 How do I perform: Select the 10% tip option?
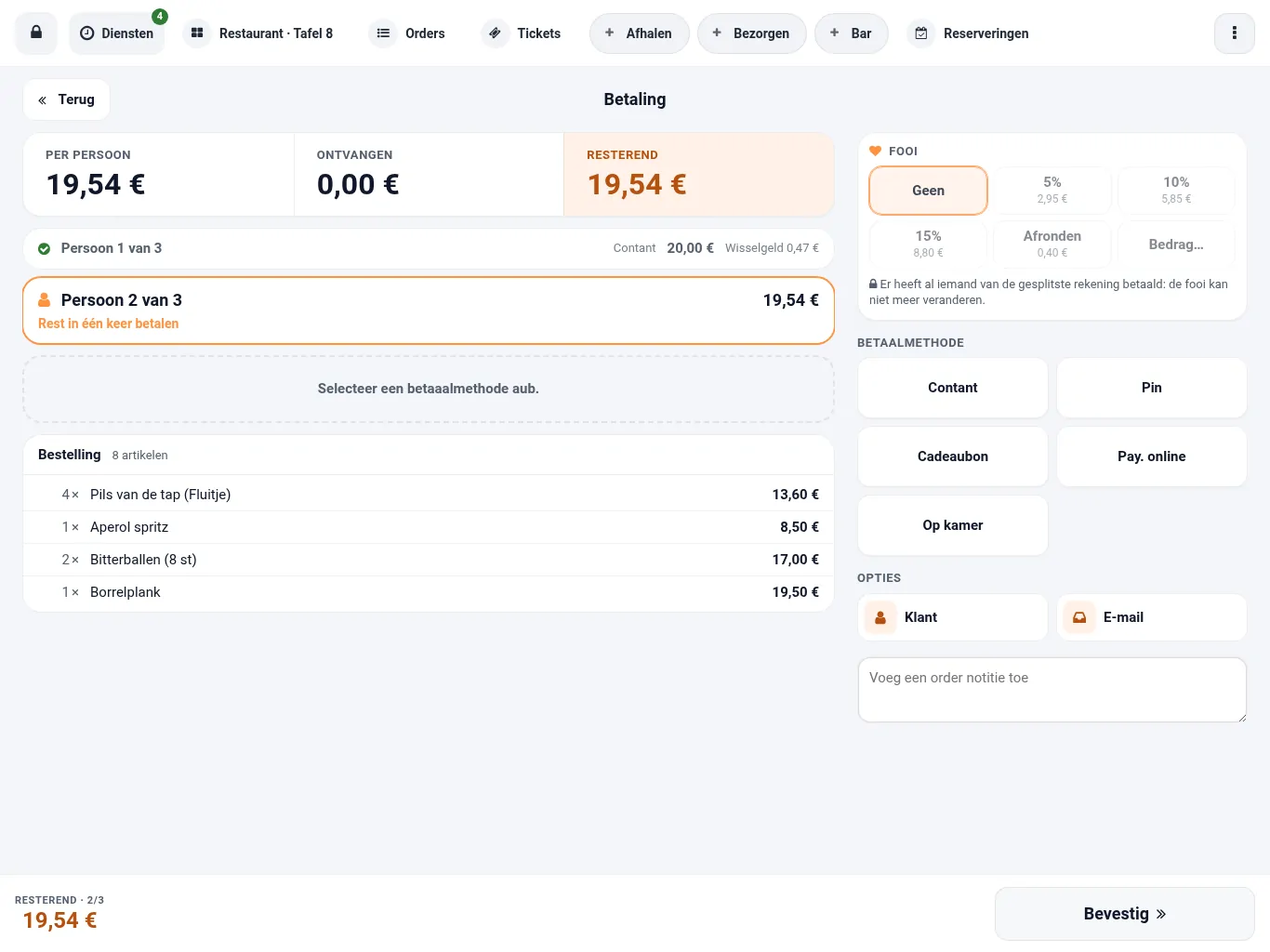tap(1176, 190)
